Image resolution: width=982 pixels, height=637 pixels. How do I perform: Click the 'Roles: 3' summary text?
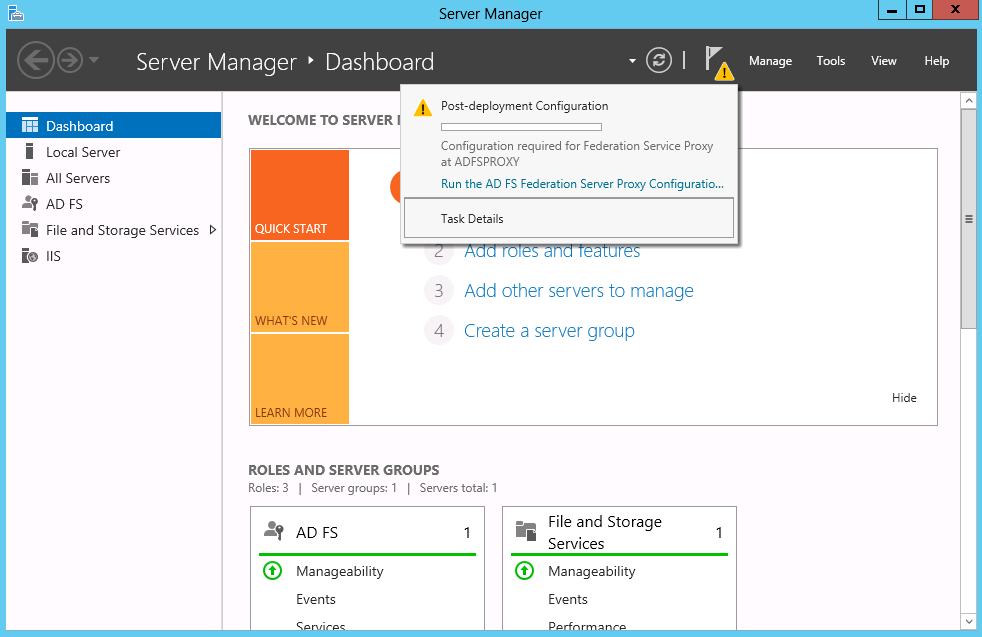tap(268, 488)
